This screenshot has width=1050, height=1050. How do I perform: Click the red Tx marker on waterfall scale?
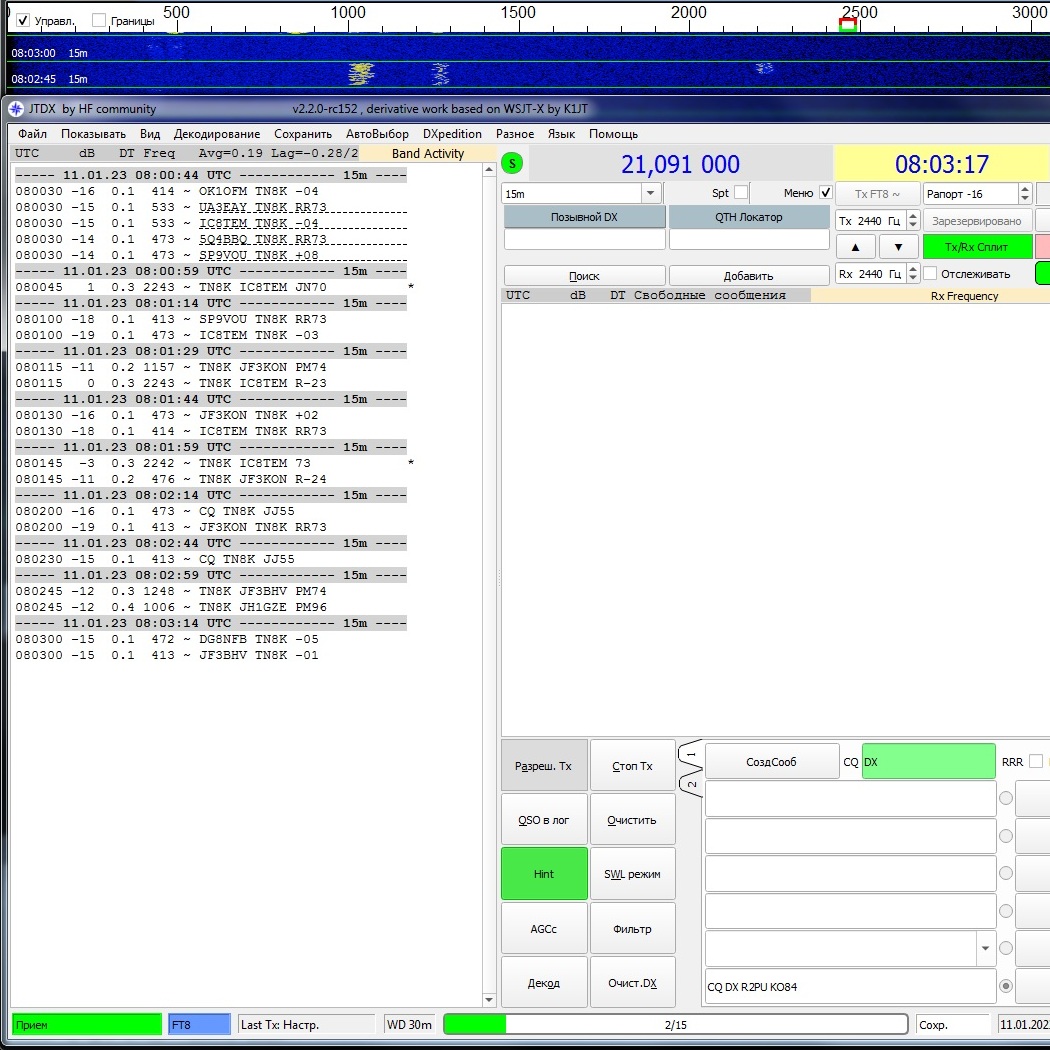point(848,25)
